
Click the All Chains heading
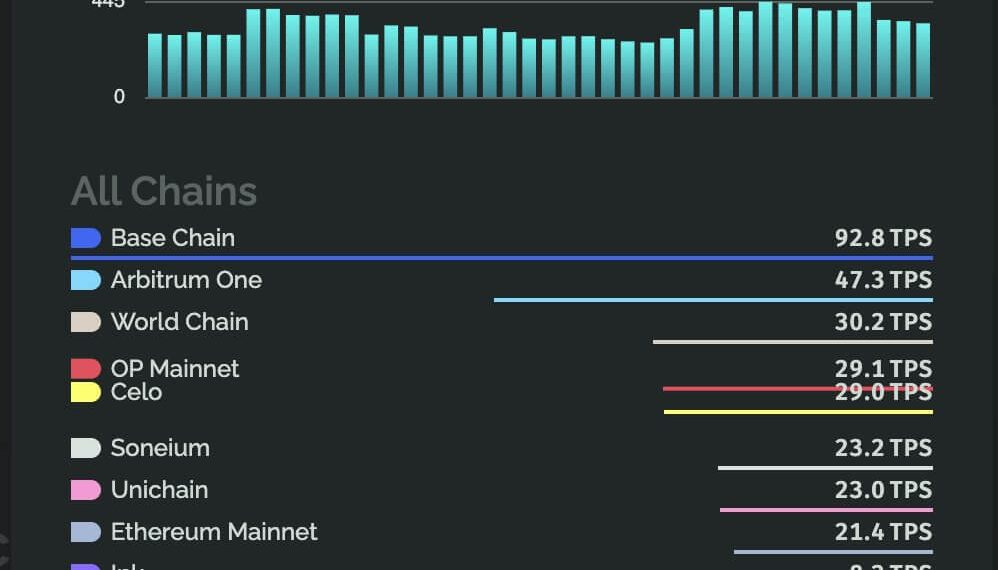click(164, 191)
